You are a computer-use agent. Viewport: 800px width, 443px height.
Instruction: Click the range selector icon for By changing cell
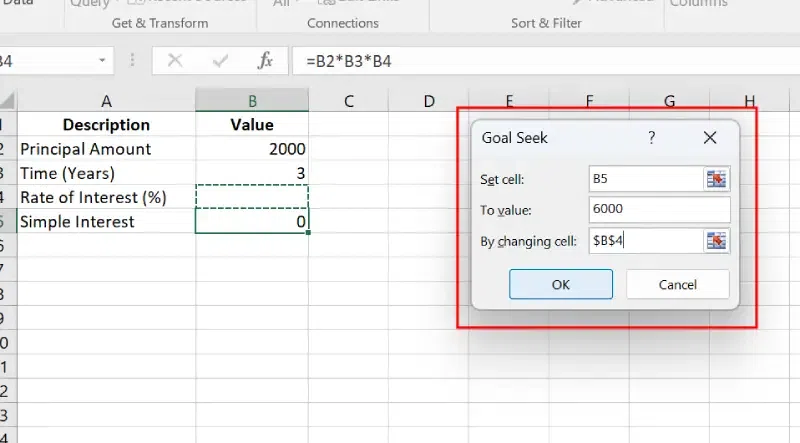716,241
